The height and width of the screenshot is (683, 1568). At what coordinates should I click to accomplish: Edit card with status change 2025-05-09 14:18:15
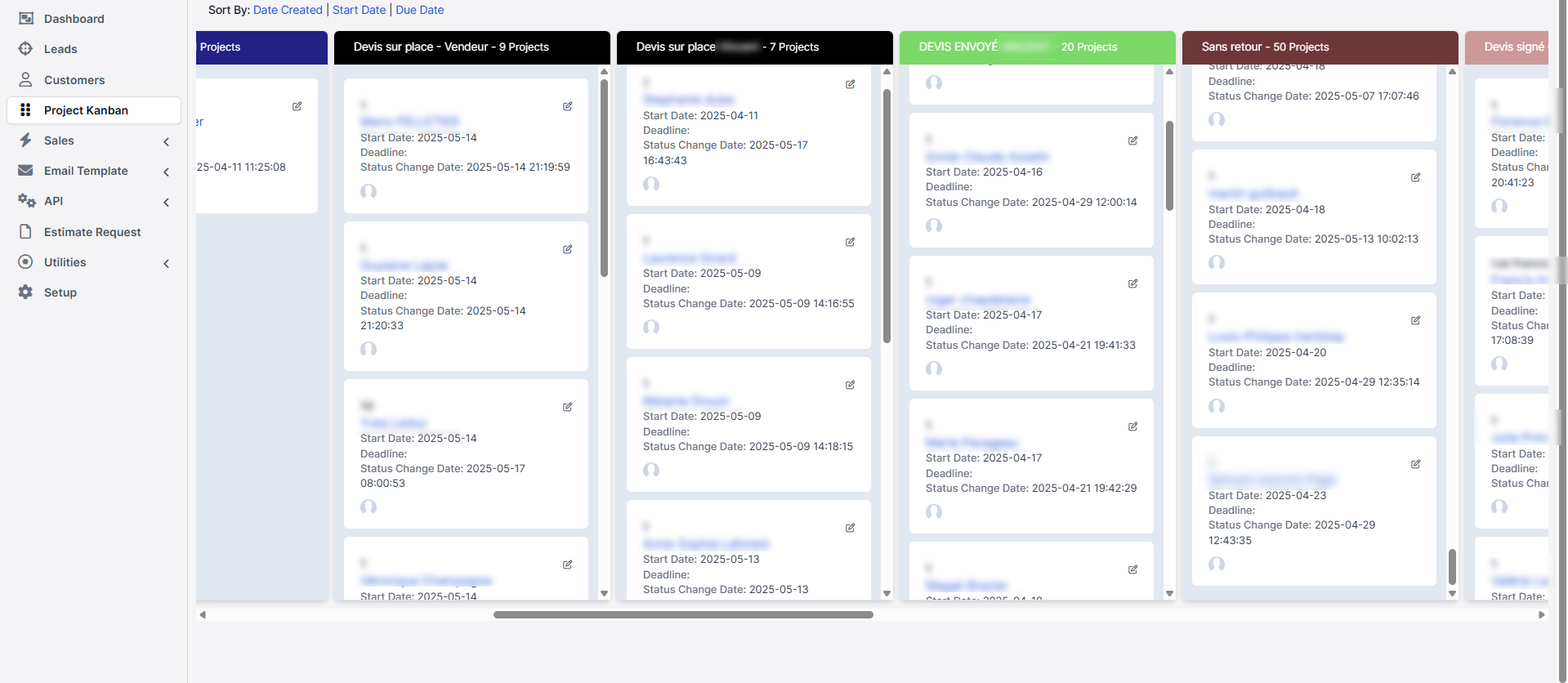[851, 385]
